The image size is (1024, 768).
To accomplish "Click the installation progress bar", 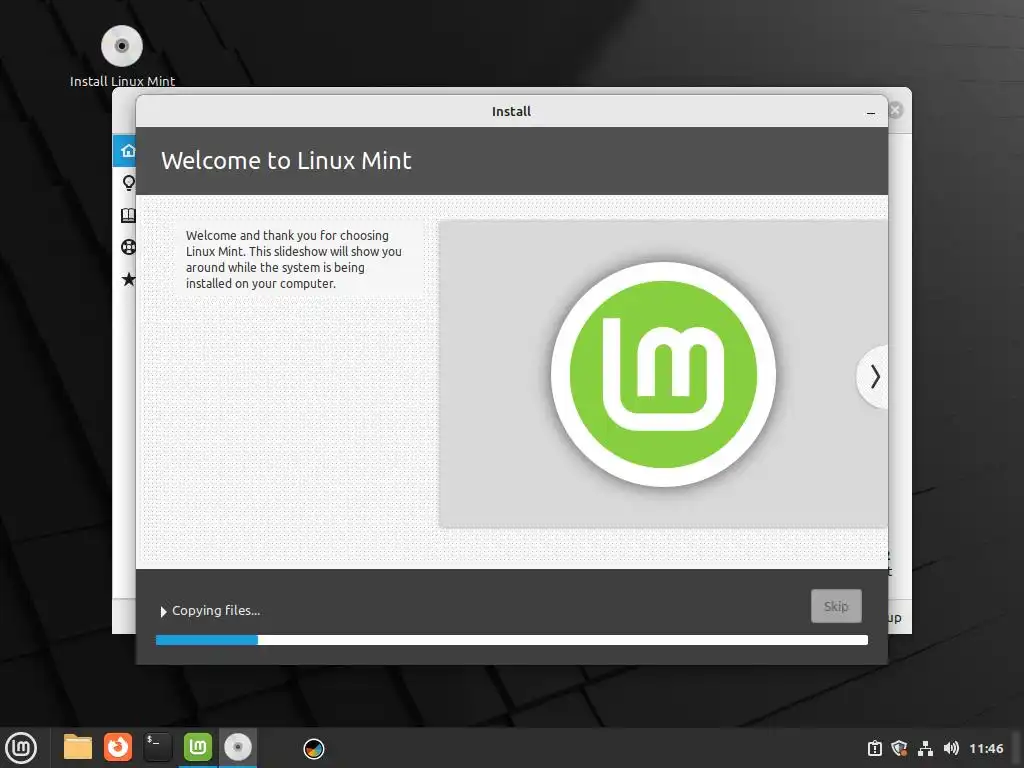I will click(512, 640).
